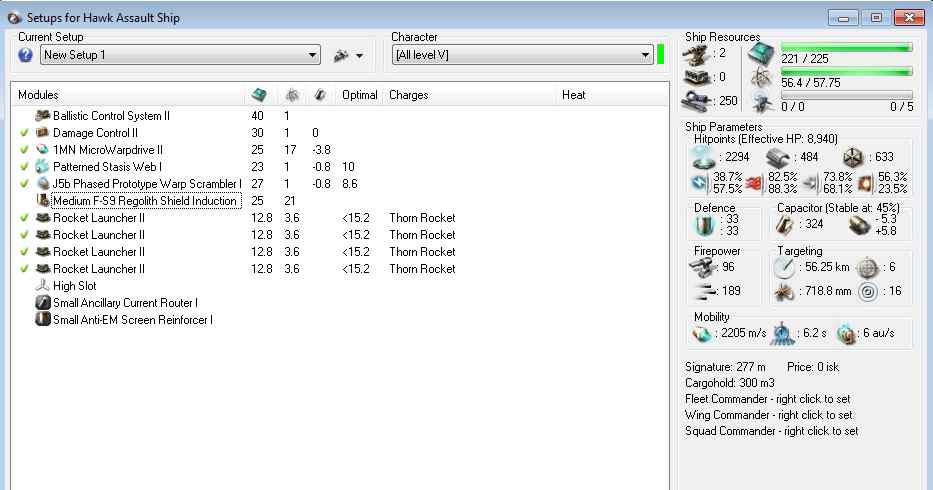Click the max locked targets icon showing 6
933x490 pixels.
pos(868,268)
